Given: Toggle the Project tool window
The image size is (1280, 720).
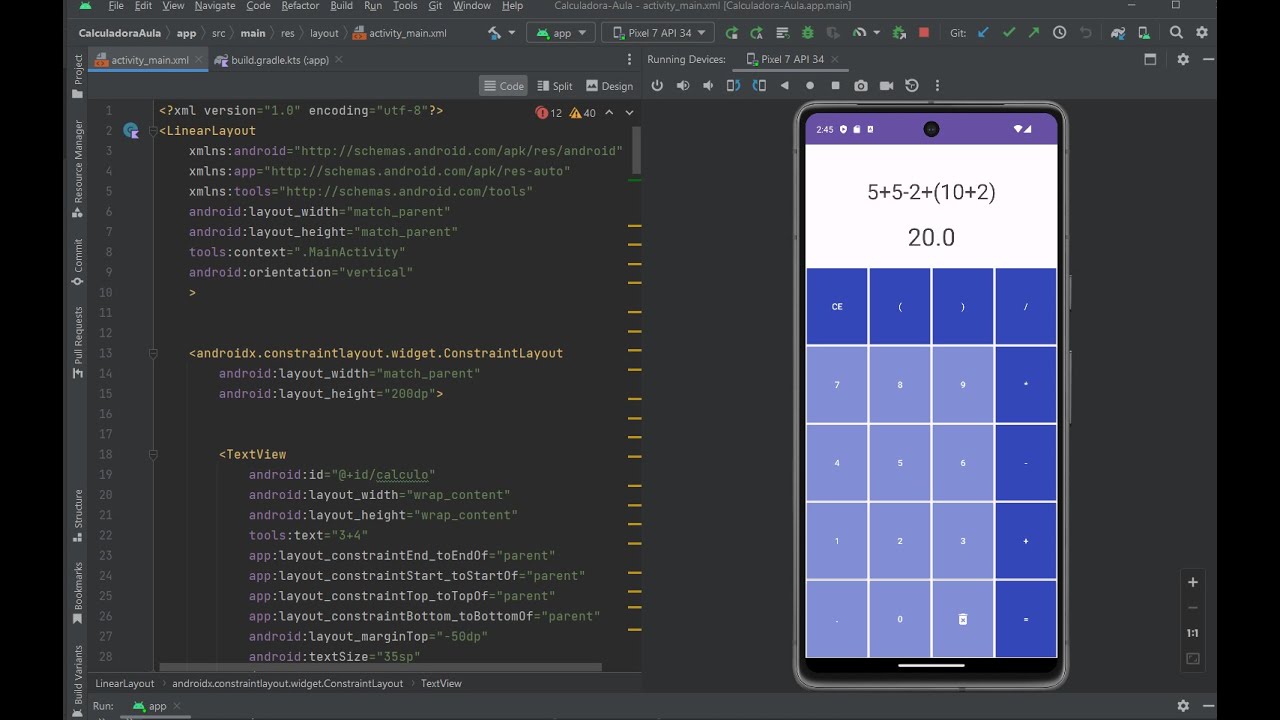Looking at the screenshot, I should click(x=78, y=76).
